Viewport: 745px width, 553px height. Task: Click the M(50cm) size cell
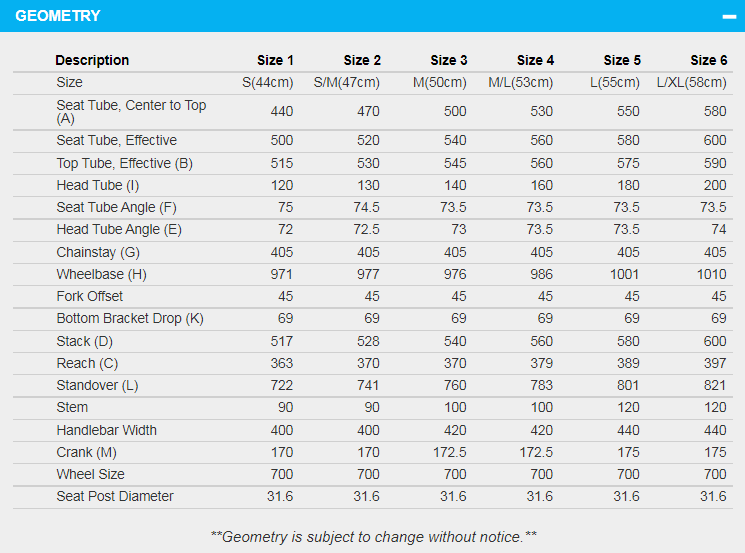click(439, 82)
